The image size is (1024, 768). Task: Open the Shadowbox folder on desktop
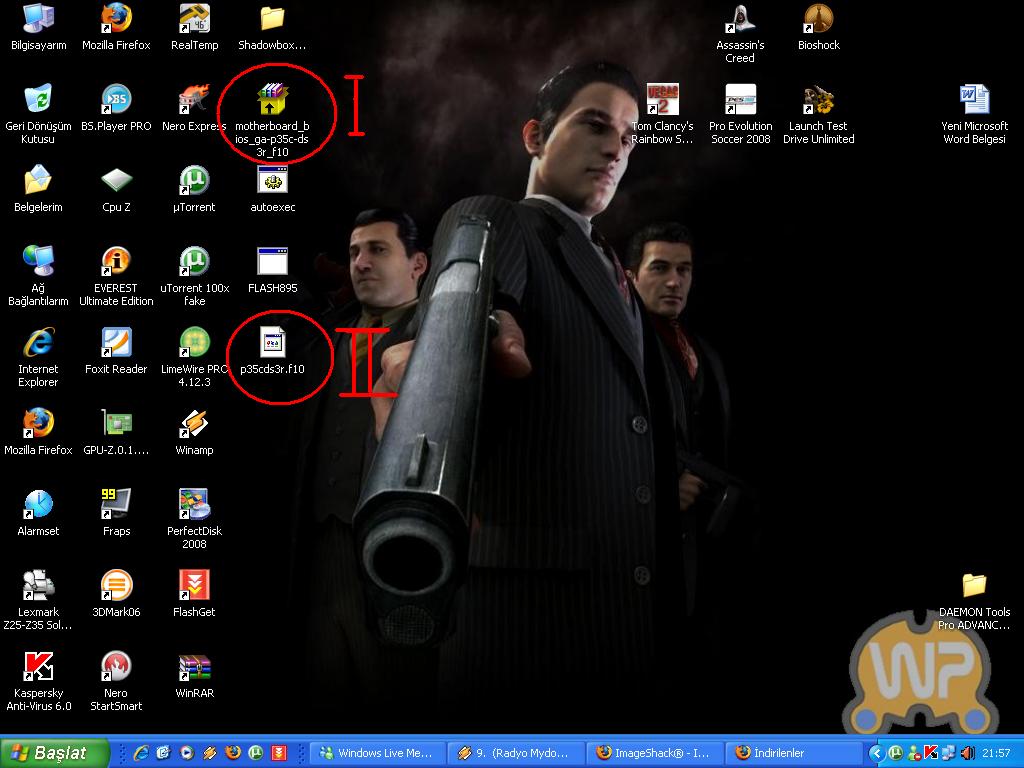coord(272,28)
